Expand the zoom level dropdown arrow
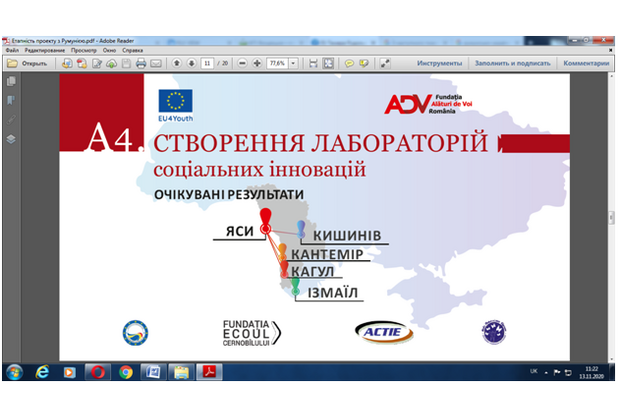Screen dimensions: 620x420 tap(293, 63)
